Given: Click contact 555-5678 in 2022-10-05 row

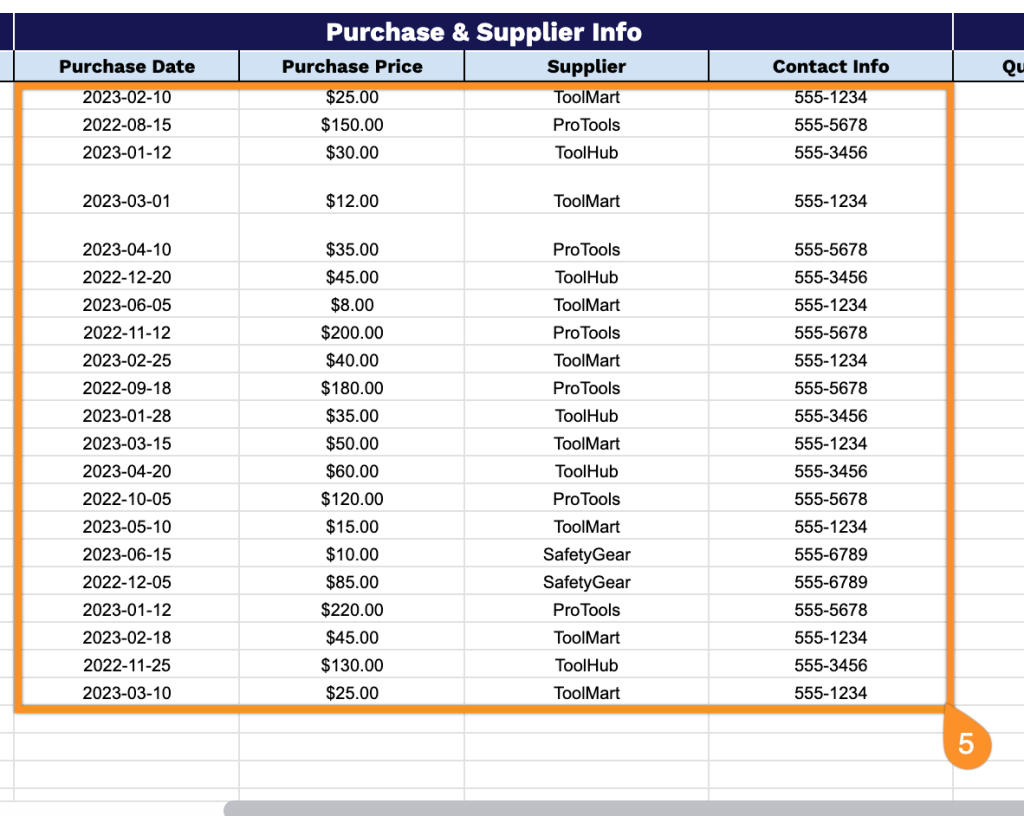Looking at the screenshot, I should point(831,499).
